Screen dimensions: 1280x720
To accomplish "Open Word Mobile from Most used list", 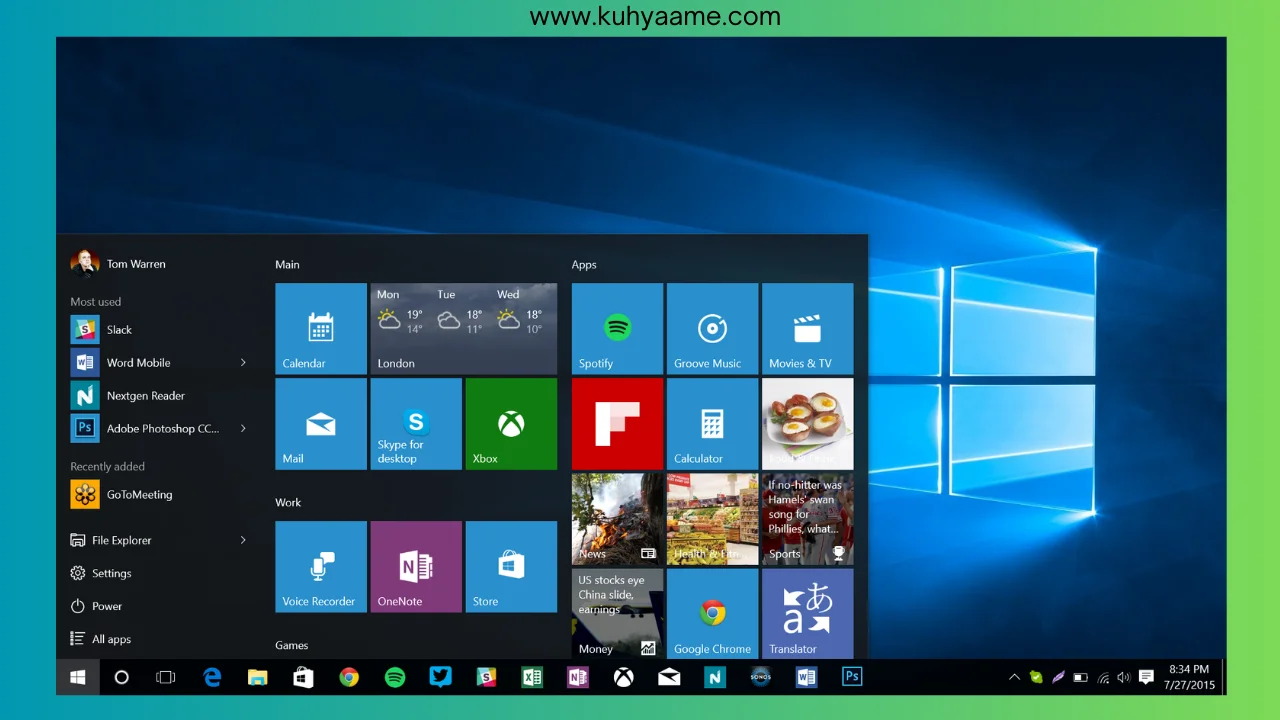I will coord(160,362).
